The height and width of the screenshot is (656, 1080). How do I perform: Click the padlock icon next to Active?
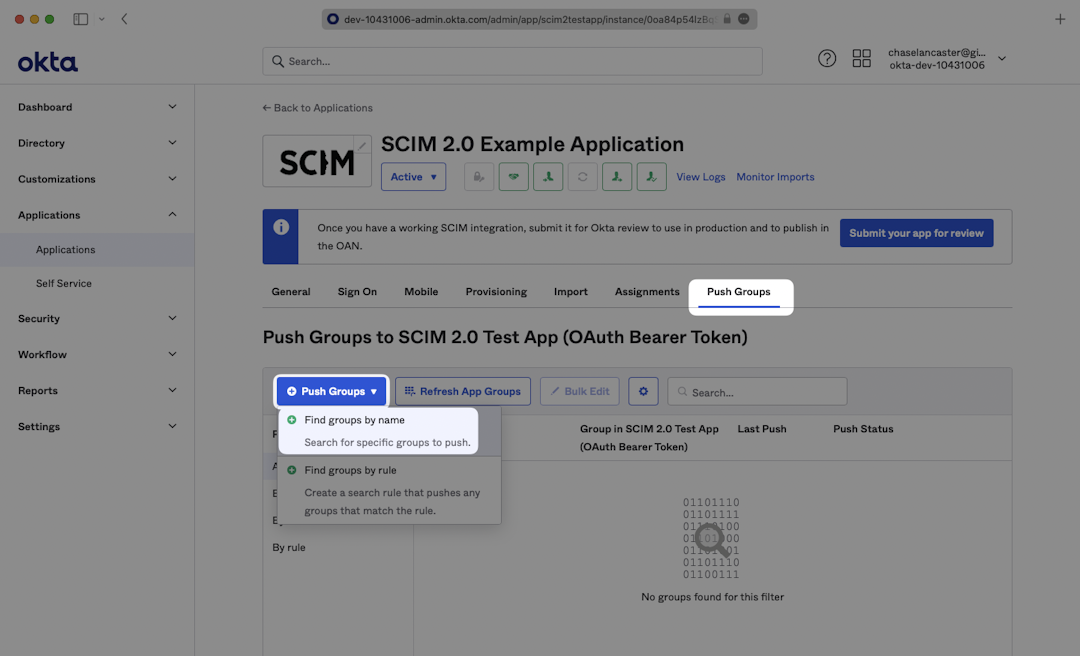(479, 177)
